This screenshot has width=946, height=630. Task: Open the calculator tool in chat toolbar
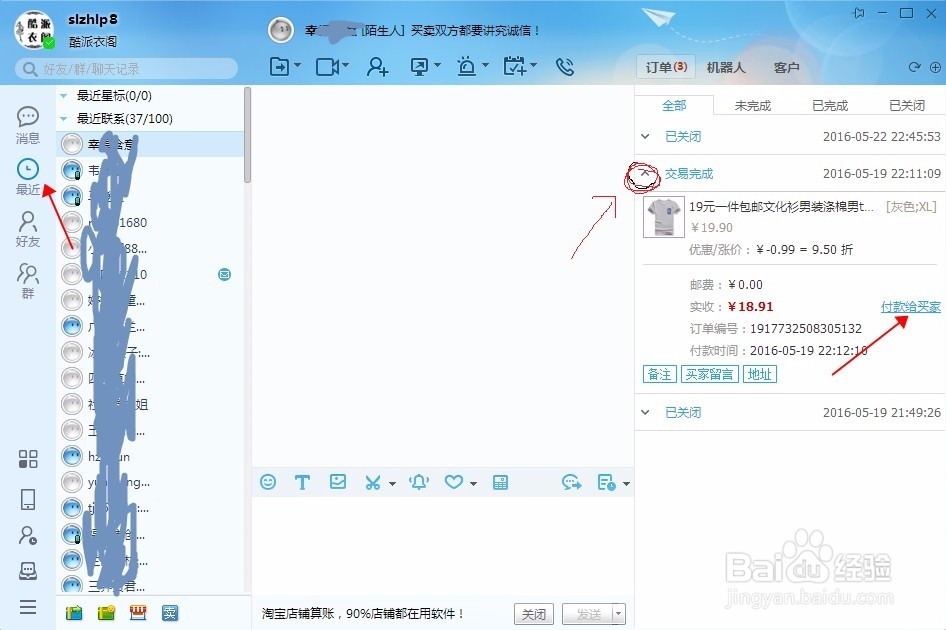tap(500, 481)
